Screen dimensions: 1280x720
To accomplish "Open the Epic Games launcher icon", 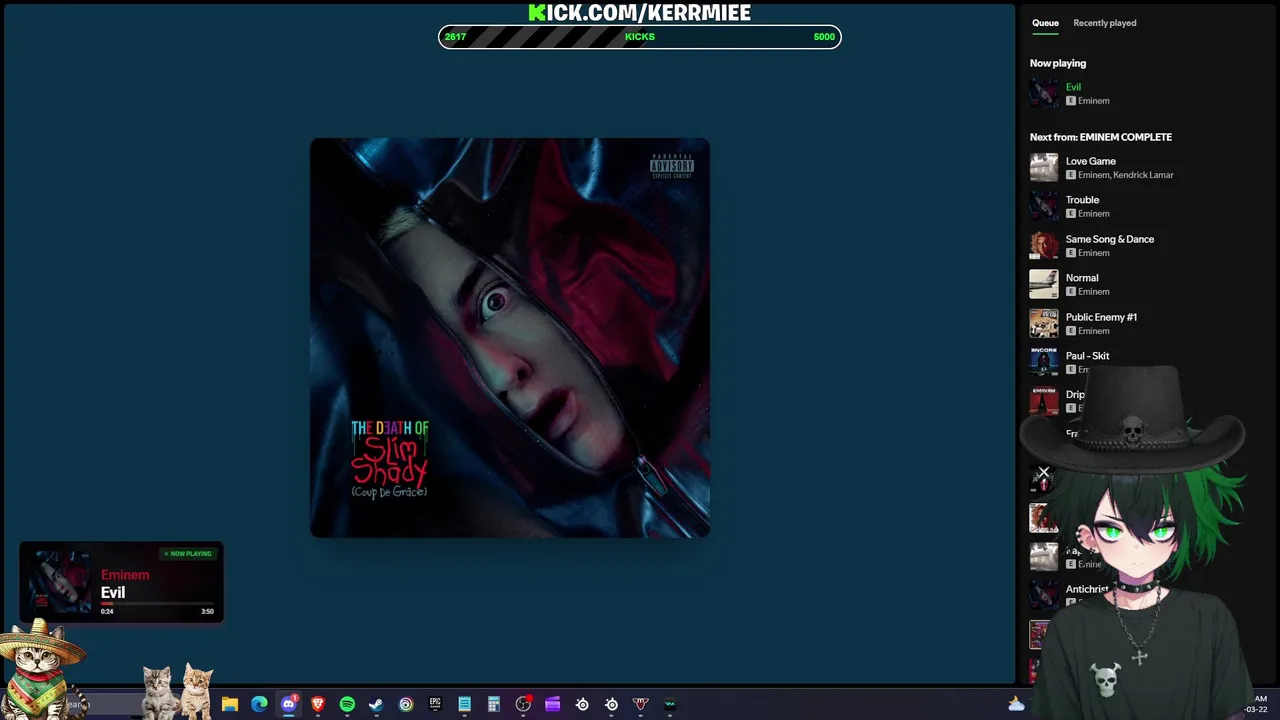I will [x=435, y=704].
